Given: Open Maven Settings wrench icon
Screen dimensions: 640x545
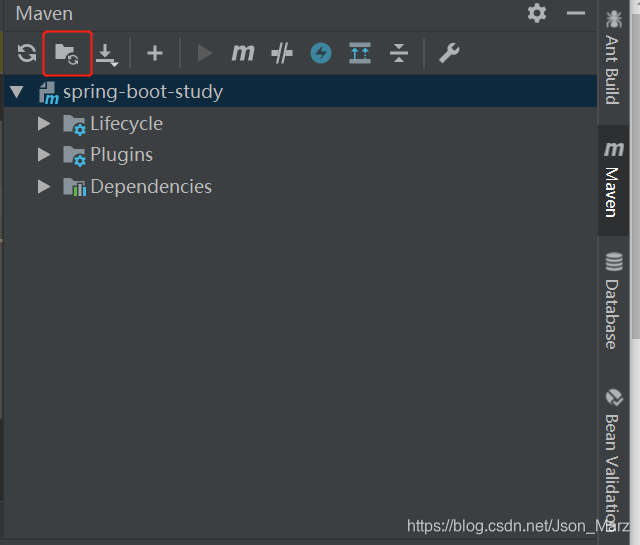Looking at the screenshot, I should click(449, 53).
